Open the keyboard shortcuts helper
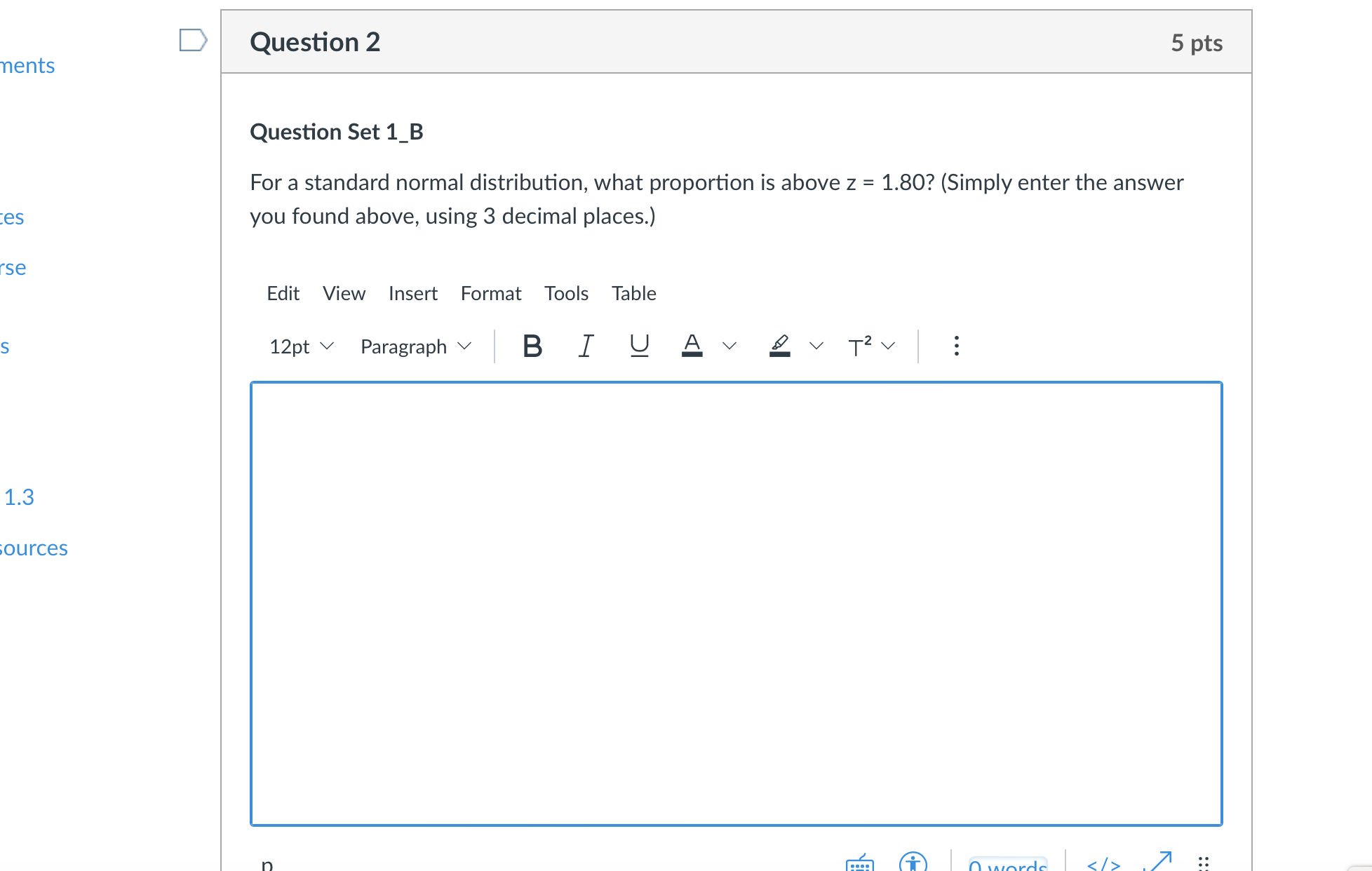The image size is (1372, 871). [x=861, y=863]
